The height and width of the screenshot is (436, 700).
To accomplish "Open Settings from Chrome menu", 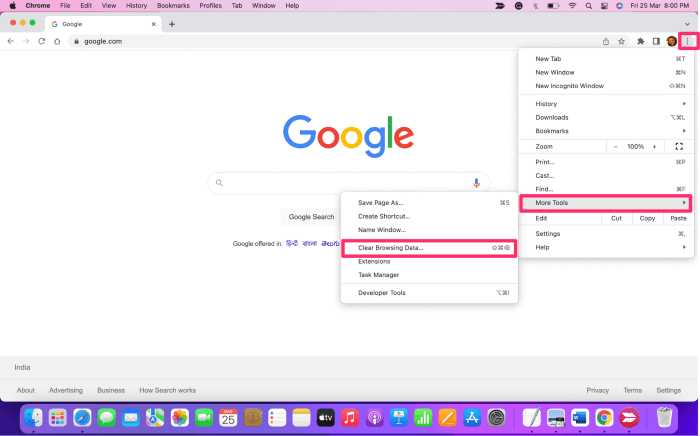I will coord(606,233).
